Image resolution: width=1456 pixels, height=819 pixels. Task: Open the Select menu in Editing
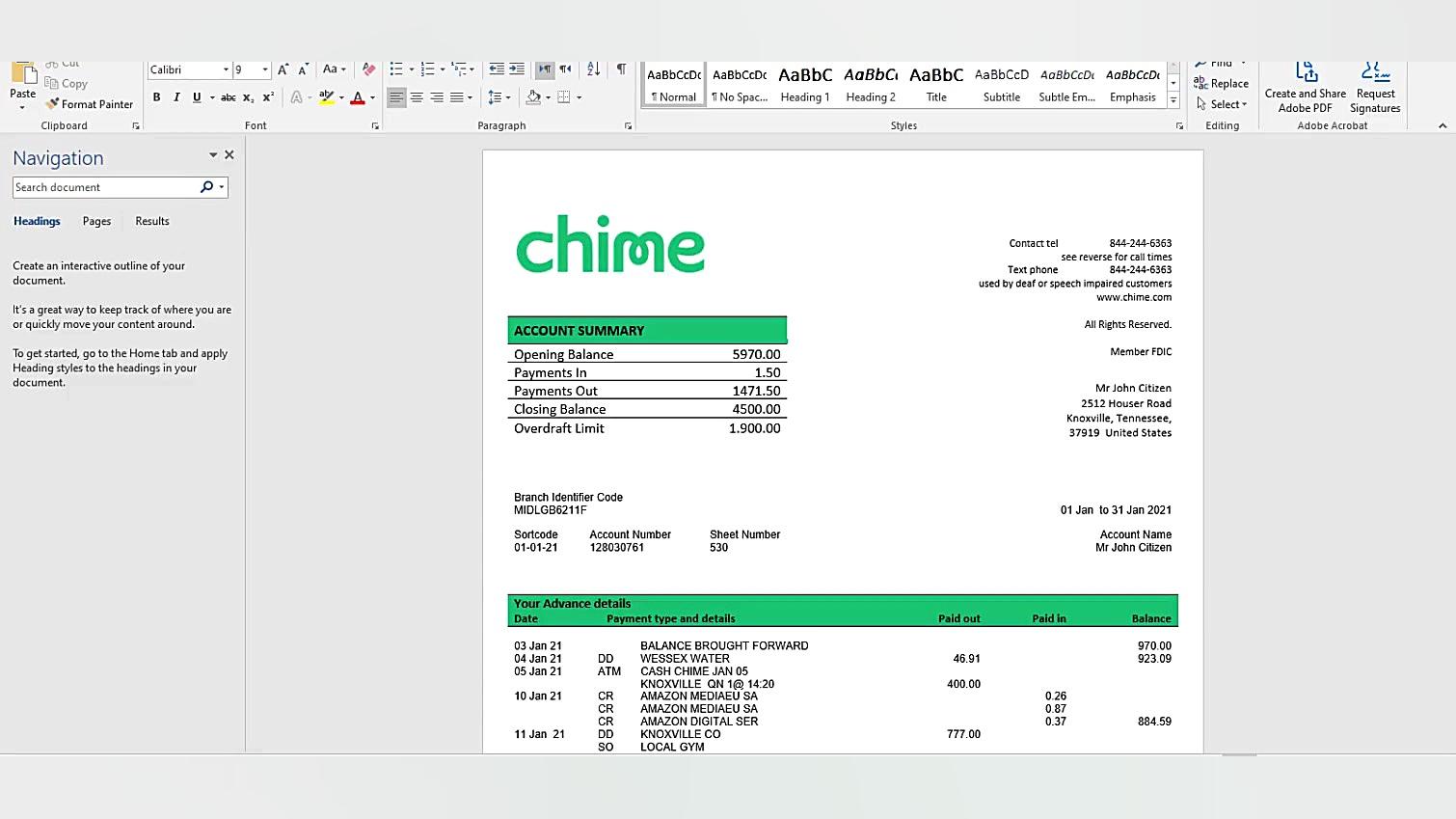[1222, 104]
